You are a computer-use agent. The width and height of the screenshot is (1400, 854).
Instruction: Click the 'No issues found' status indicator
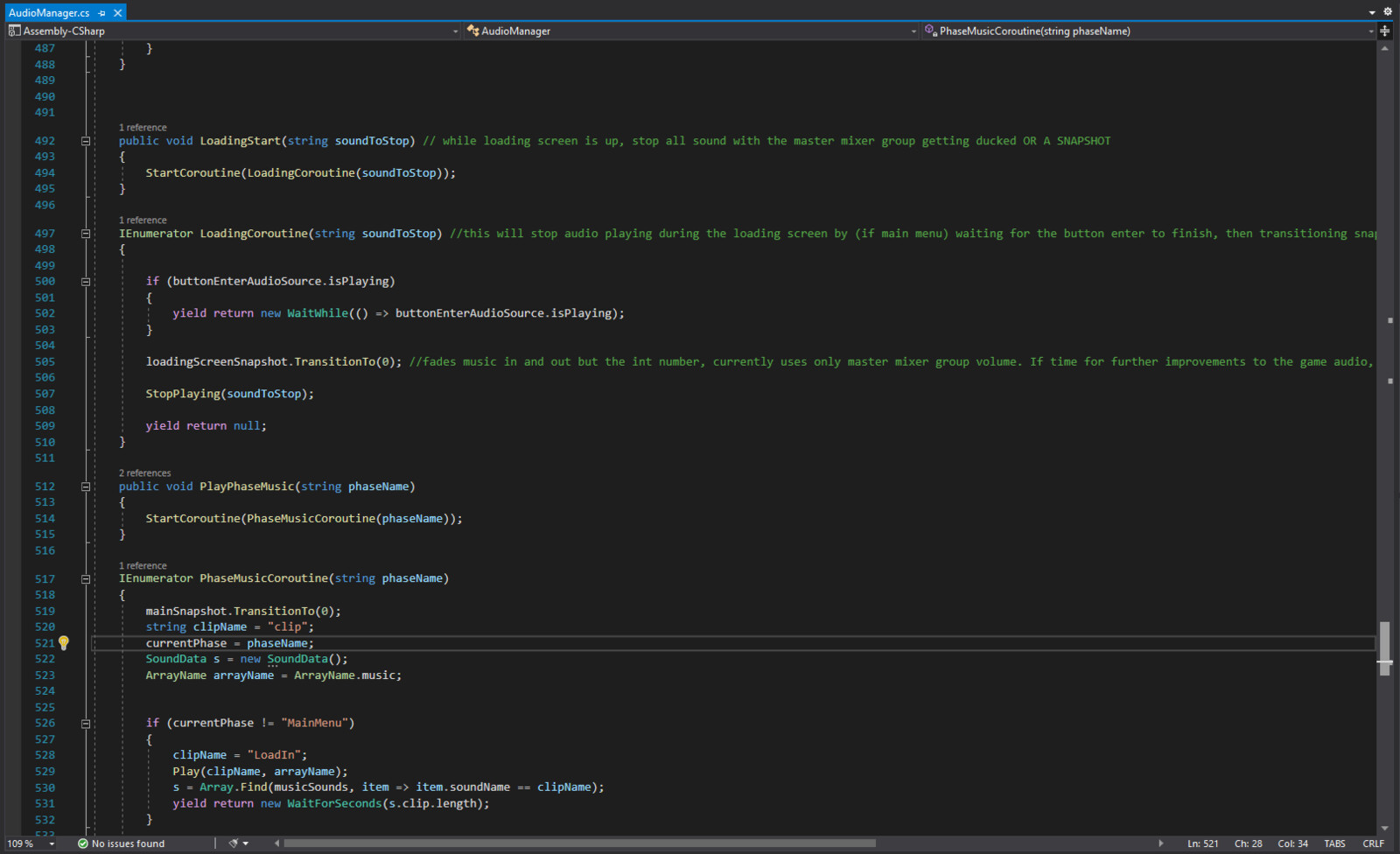click(121, 843)
